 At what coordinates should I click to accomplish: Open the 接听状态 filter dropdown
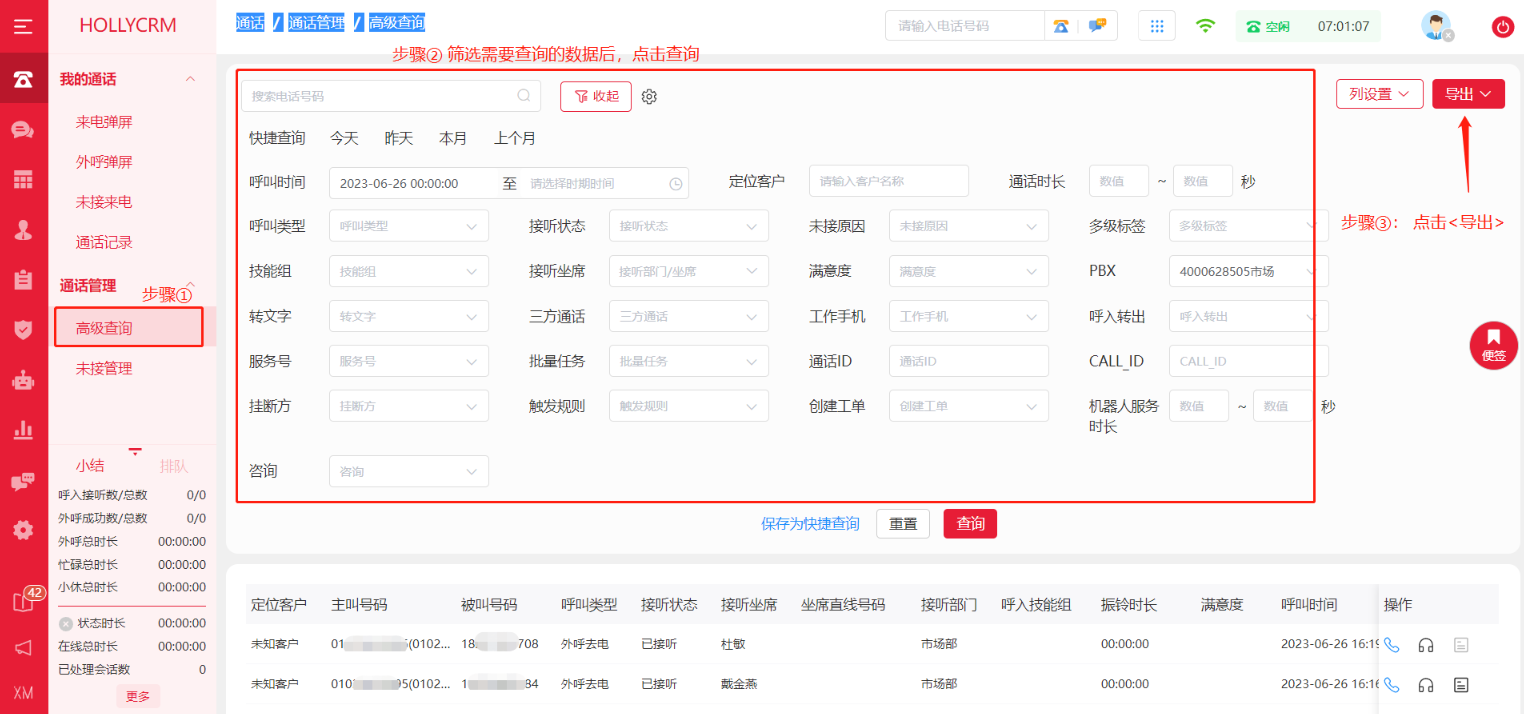click(689, 226)
